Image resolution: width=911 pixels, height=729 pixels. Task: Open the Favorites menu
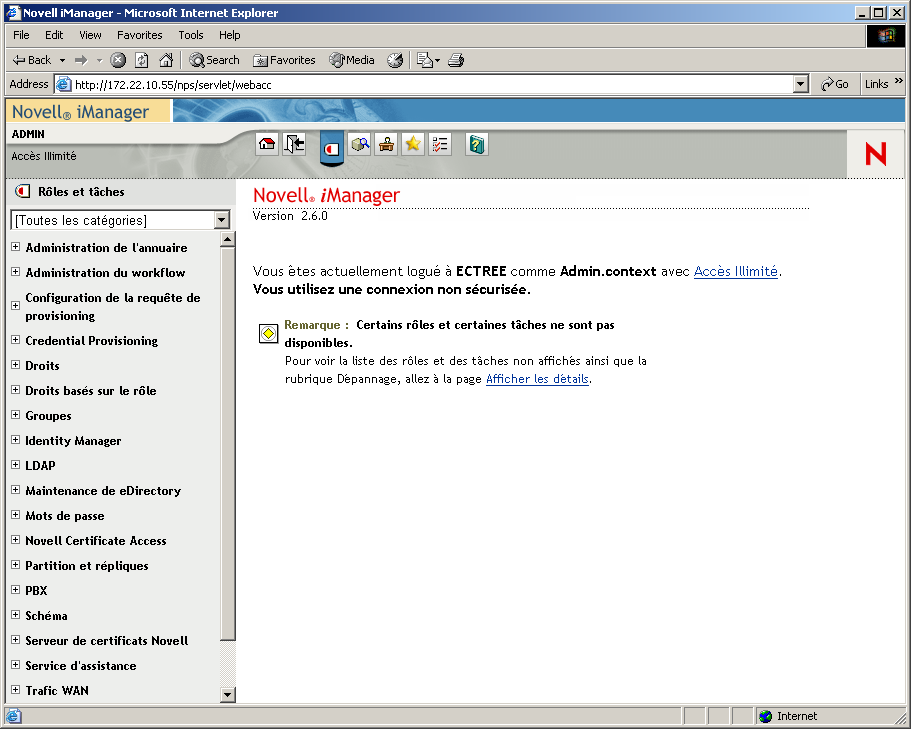click(x=139, y=34)
